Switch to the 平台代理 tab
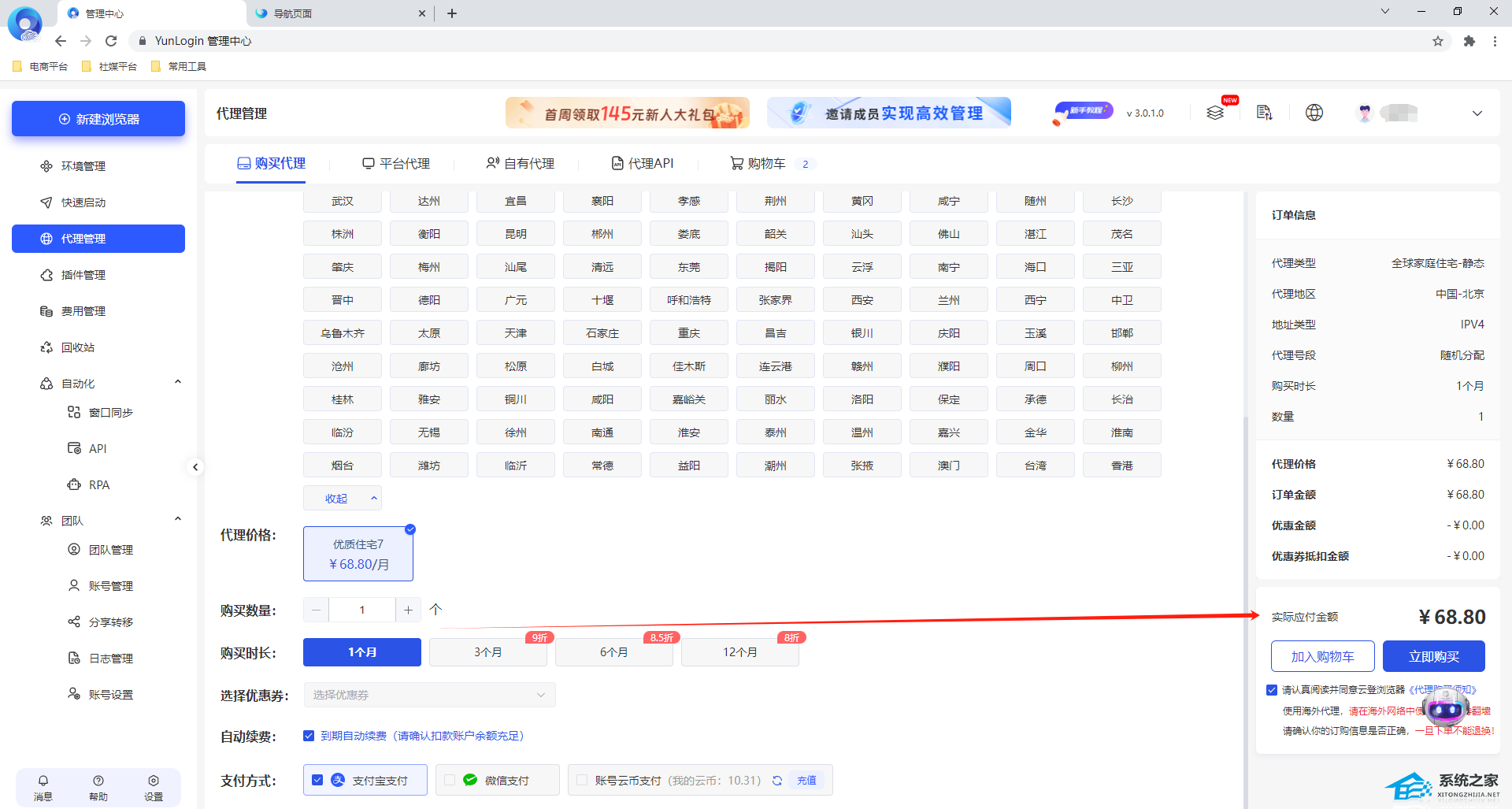The height and width of the screenshot is (809, 1512). [396, 164]
